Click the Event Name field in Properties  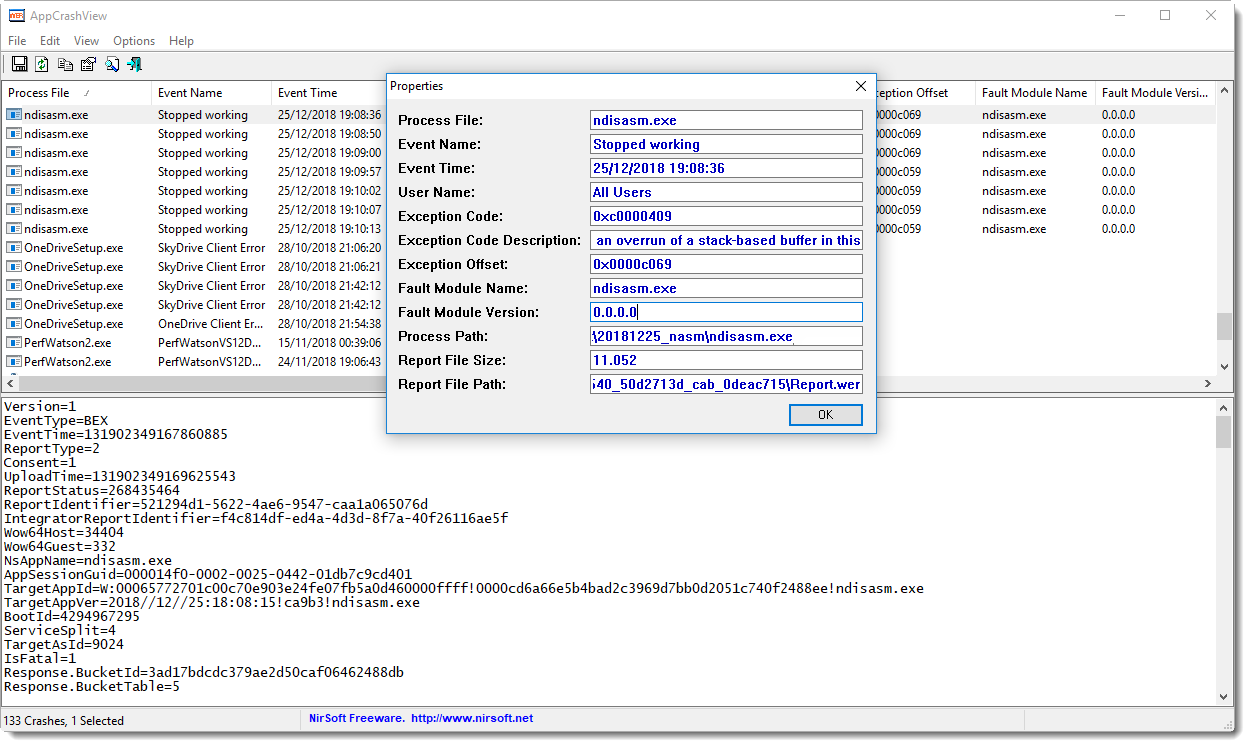(726, 144)
